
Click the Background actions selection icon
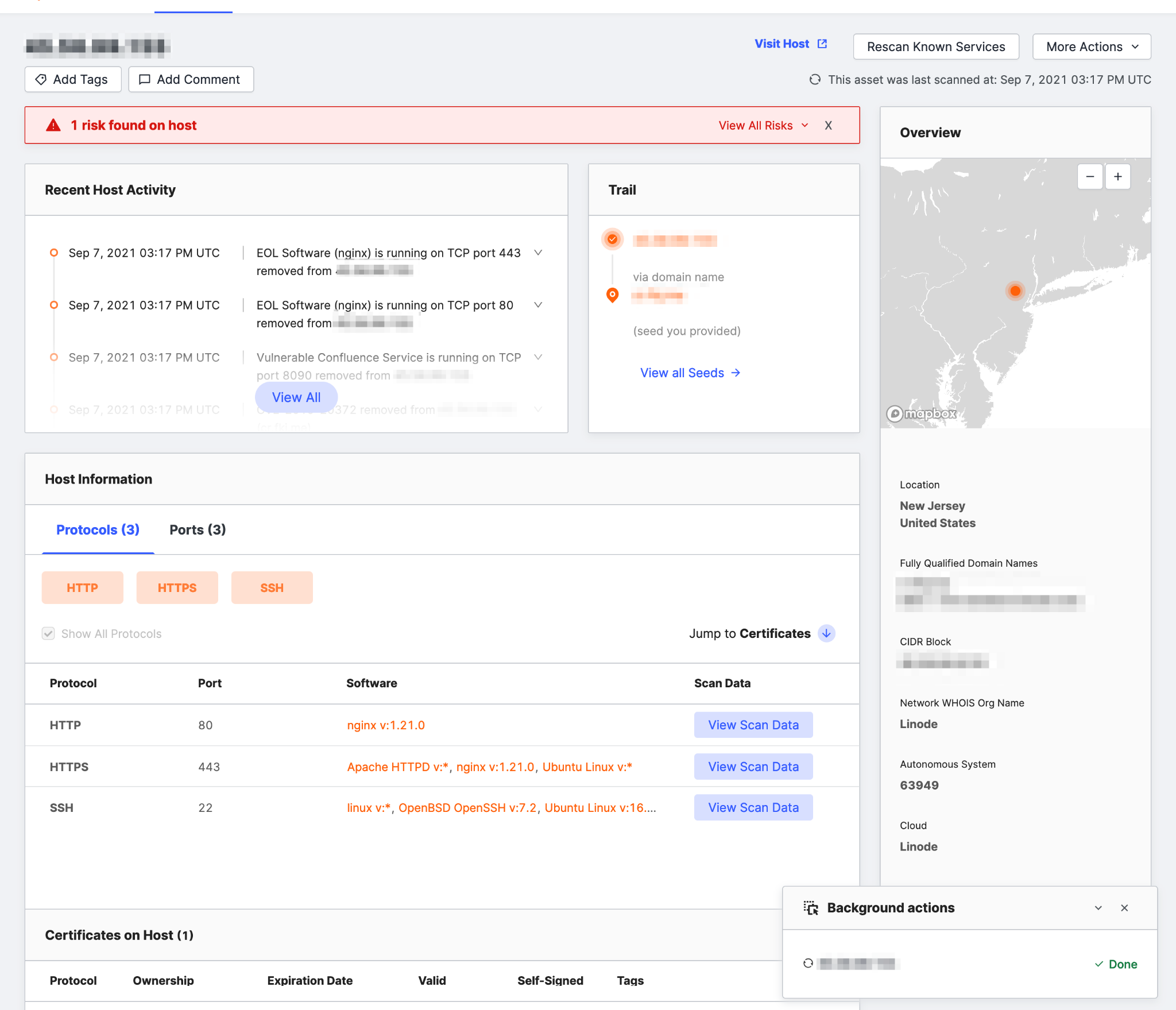click(811, 908)
